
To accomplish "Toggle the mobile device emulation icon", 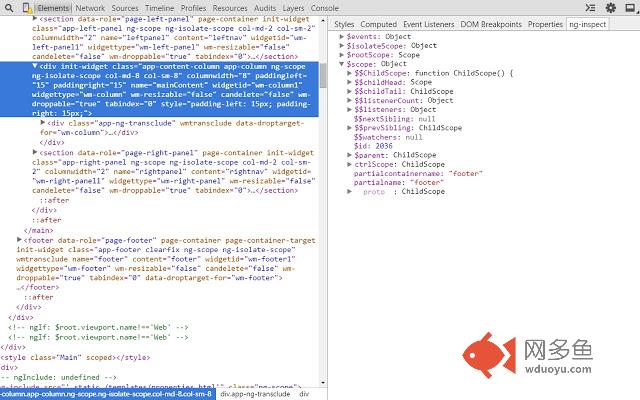I will (27, 8).
